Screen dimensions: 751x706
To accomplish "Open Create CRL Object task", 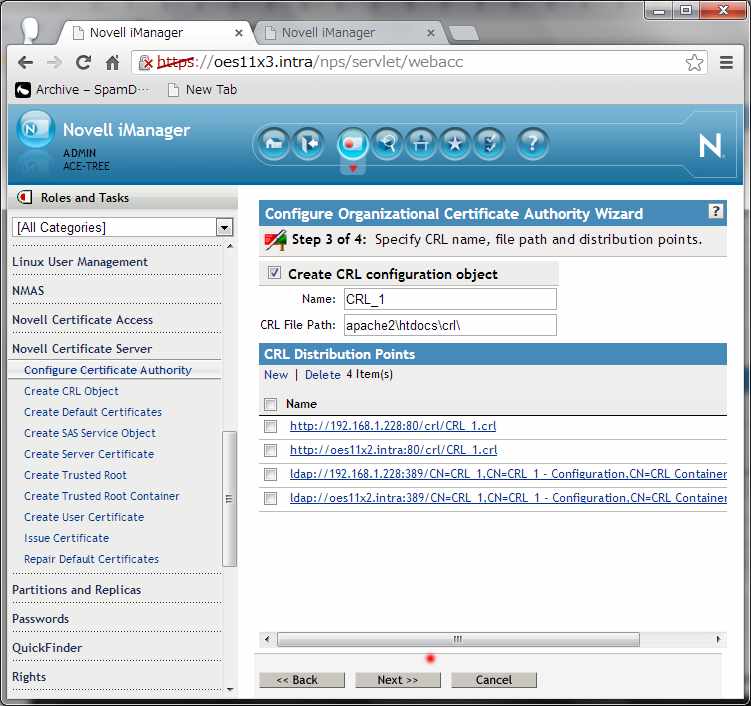I will click(x=71, y=391).
